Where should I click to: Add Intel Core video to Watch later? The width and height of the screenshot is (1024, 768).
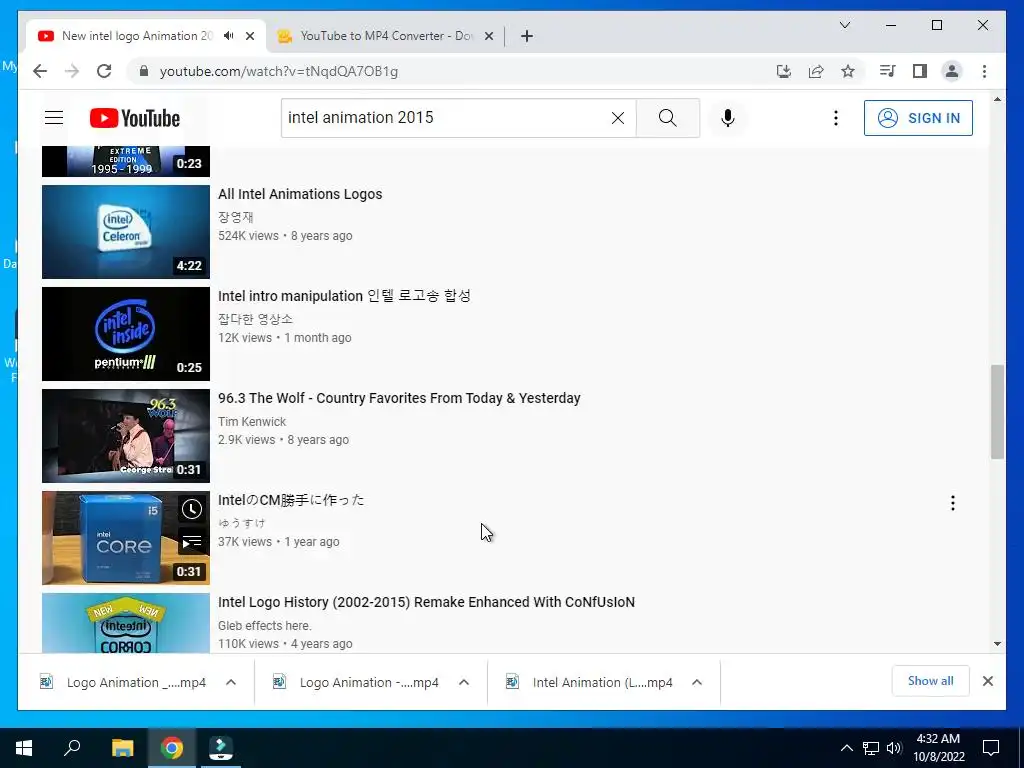[191, 509]
